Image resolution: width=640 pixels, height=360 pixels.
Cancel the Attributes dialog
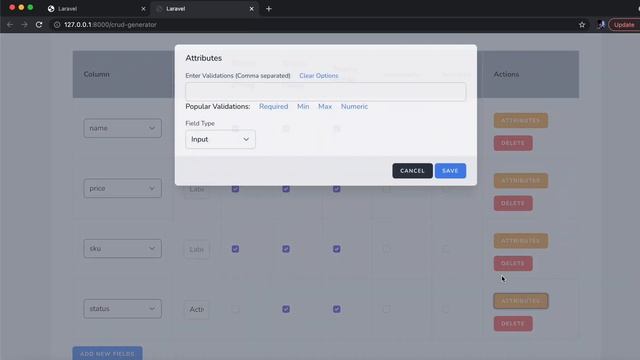(412, 171)
